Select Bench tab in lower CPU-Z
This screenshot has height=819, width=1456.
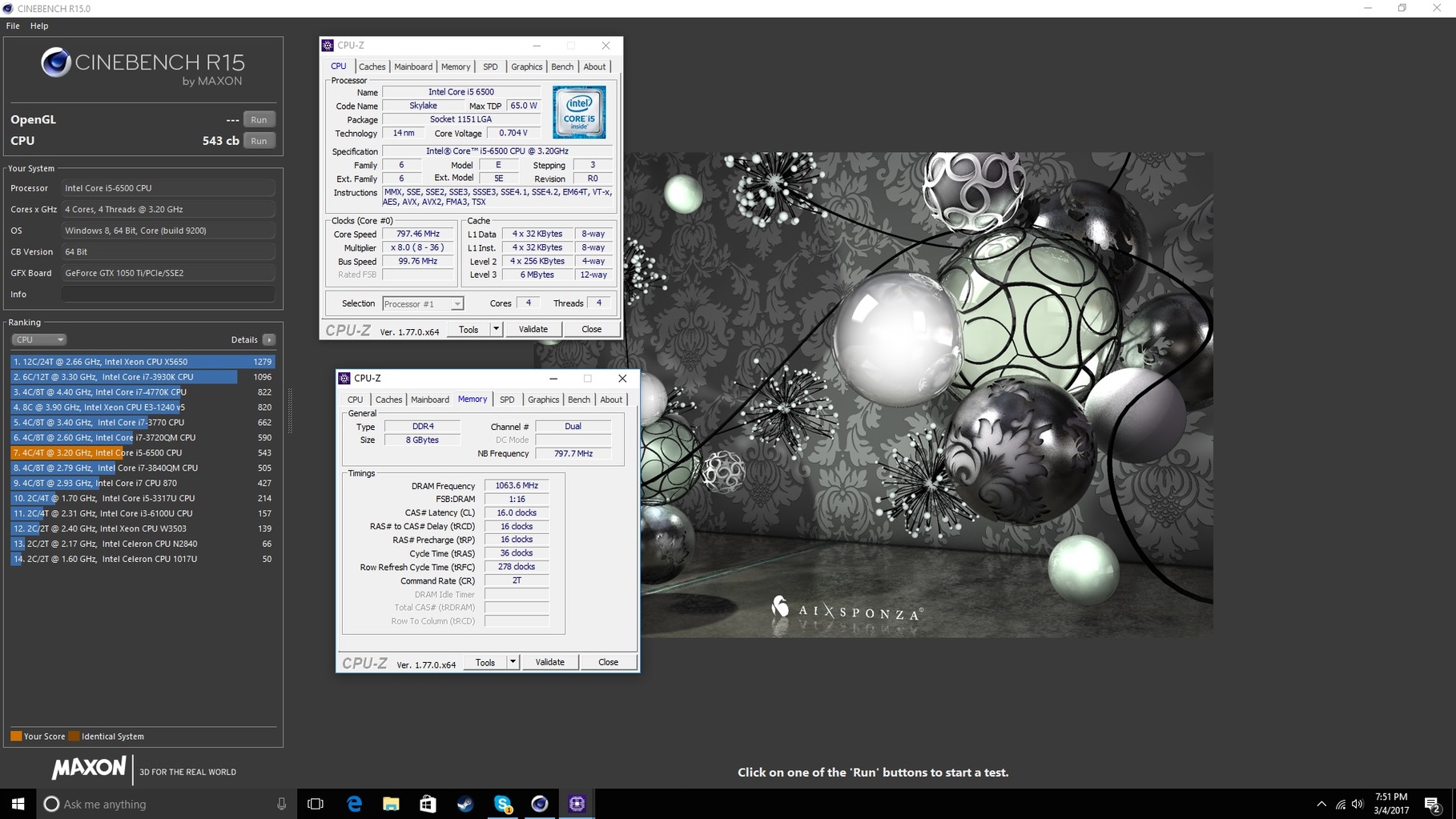coord(579,399)
